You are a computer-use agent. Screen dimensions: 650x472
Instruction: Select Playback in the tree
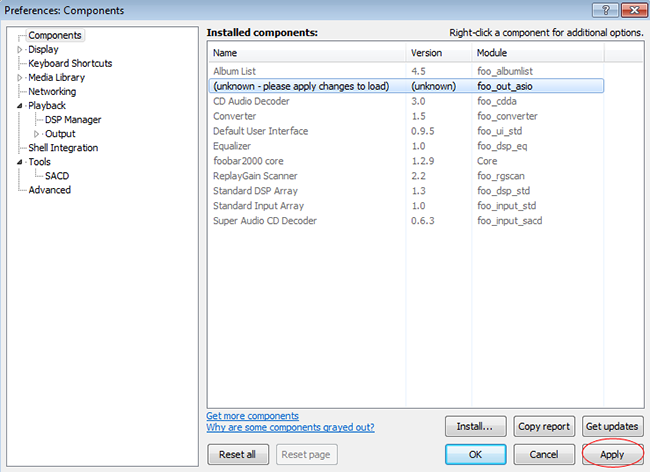(47, 106)
